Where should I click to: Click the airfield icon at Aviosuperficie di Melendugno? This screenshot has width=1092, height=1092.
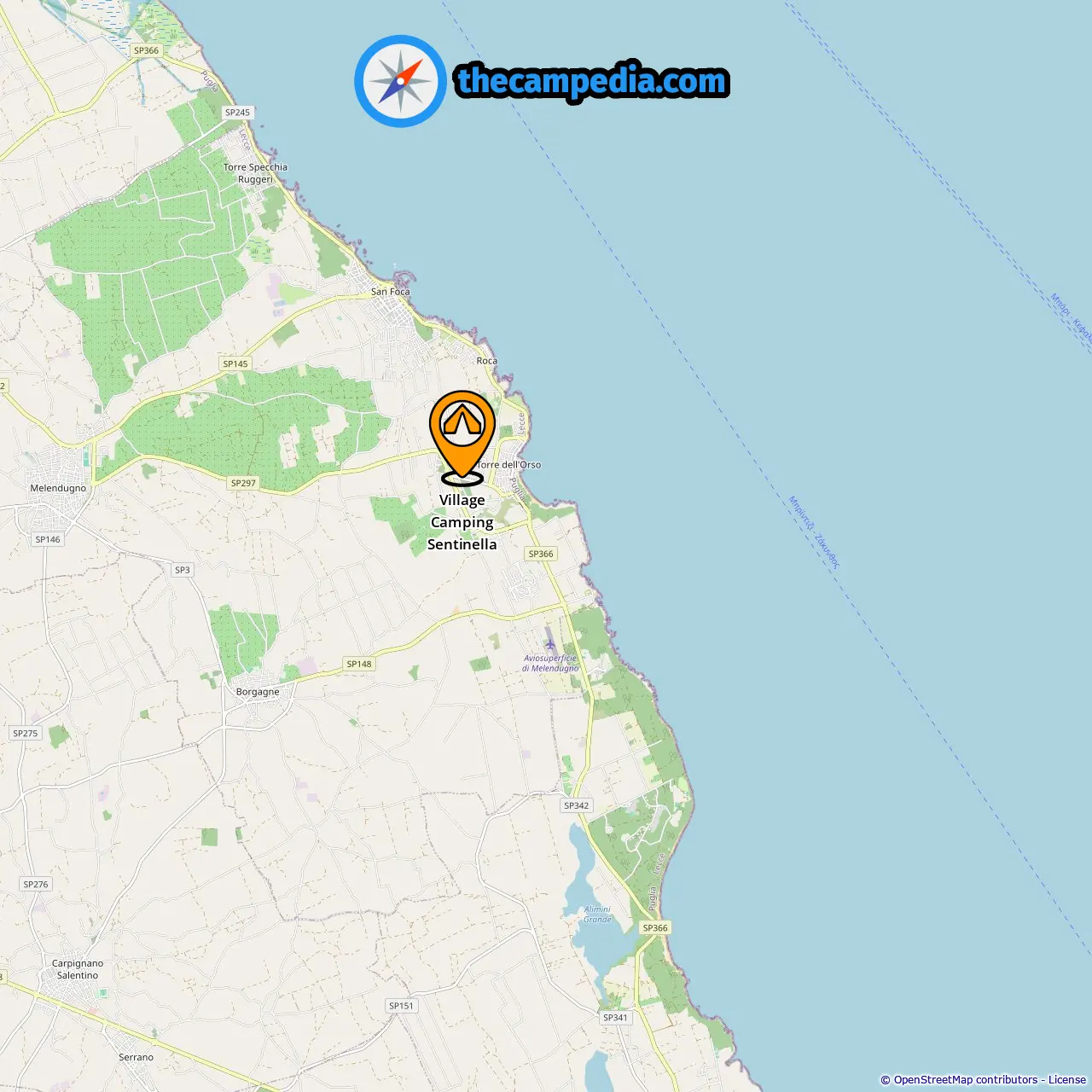pyautogui.click(x=550, y=644)
